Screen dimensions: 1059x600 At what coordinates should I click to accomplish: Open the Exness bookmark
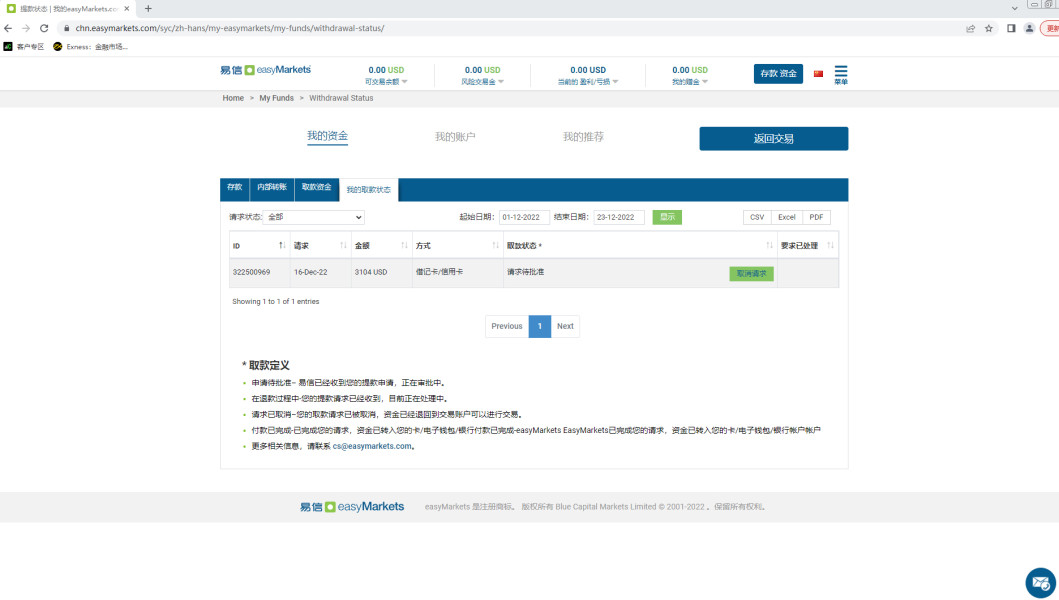pos(91,47)
